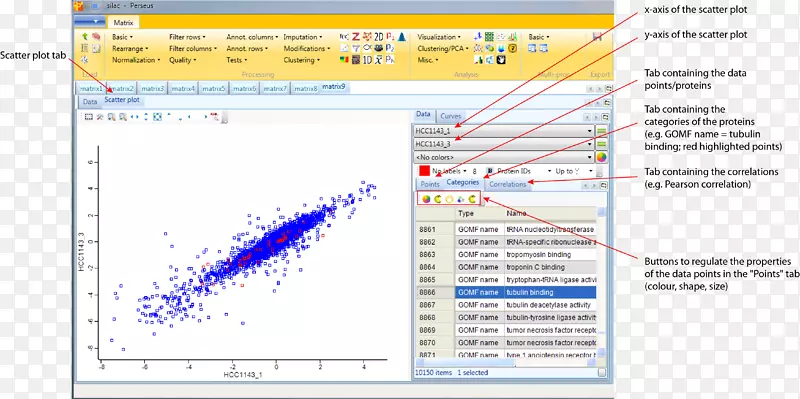
Task: Click the color wheel icon in Categories toolbar
Action: [426, 199]
